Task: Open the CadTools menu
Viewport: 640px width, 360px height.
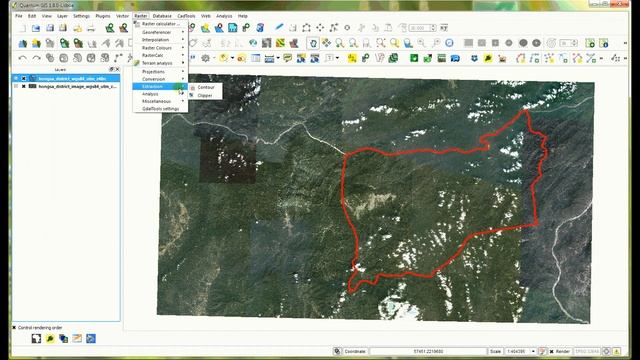Action: click(x=186, y=16)
